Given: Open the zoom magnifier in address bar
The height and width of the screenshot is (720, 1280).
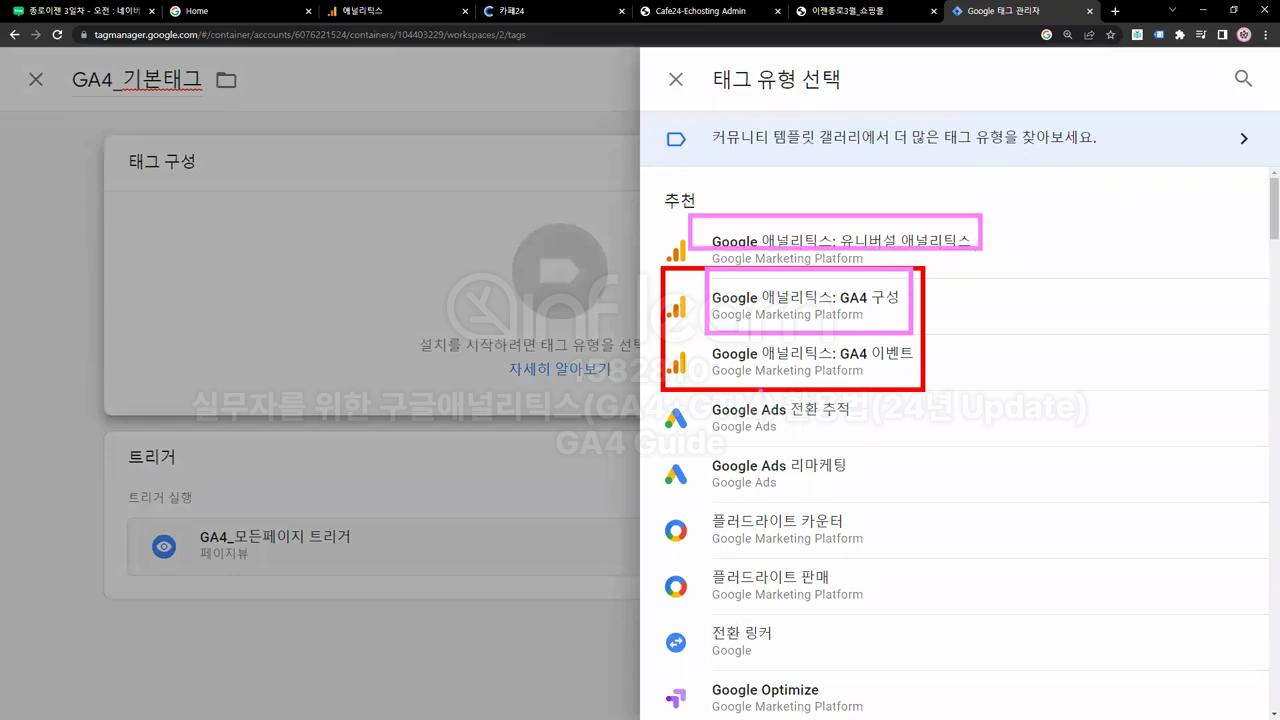Looking at the screenshot, I should point(1068,34).
